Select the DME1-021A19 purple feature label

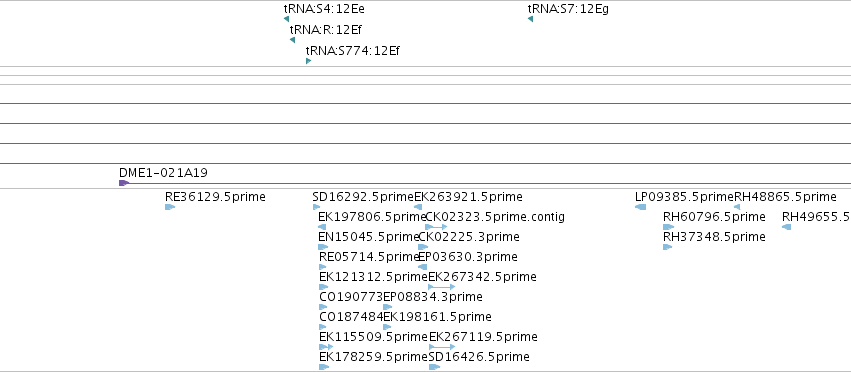point(163,173)
